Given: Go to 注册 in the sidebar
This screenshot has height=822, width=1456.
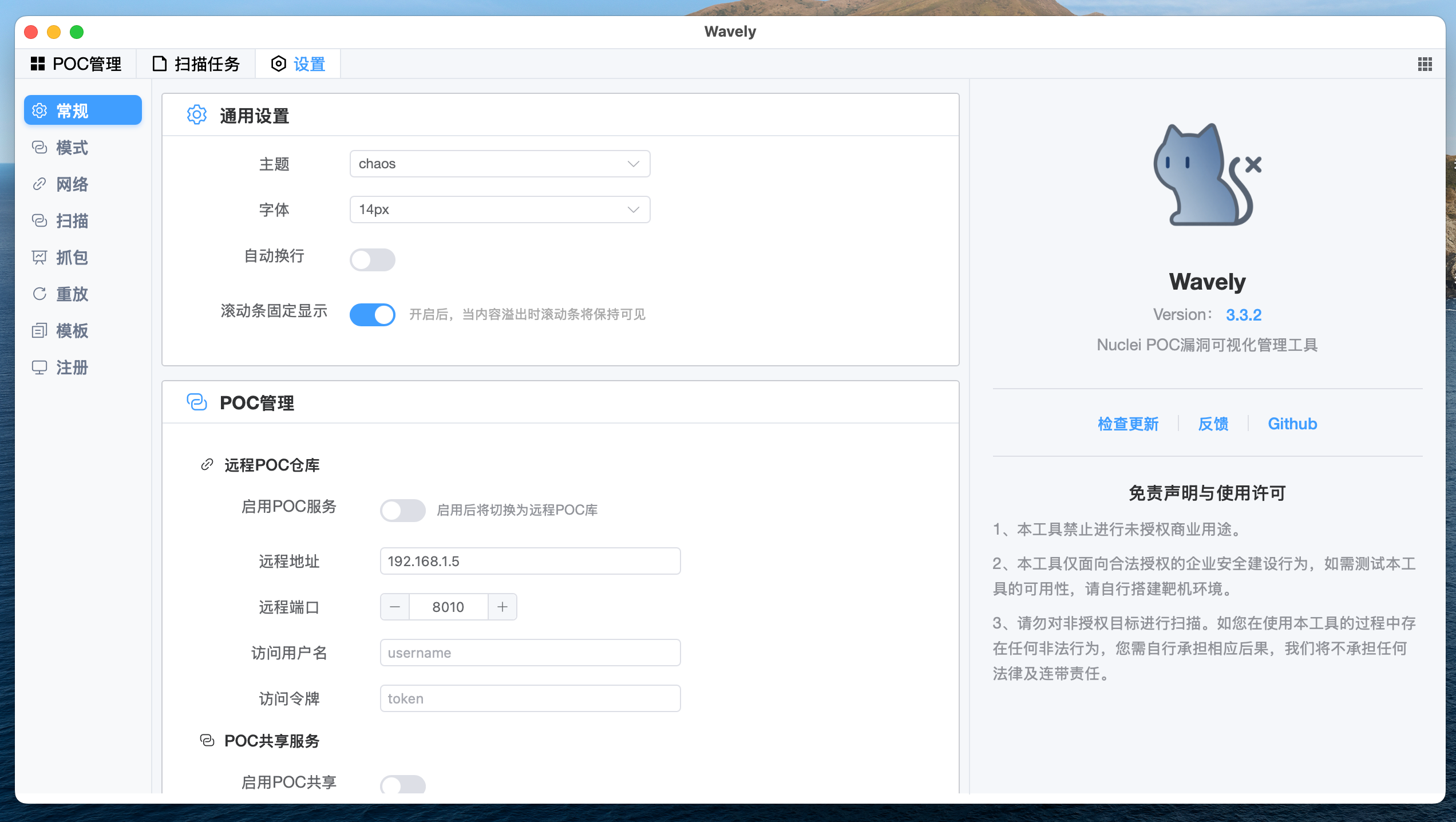Looking at the screenshot, I should pos(83,367).
